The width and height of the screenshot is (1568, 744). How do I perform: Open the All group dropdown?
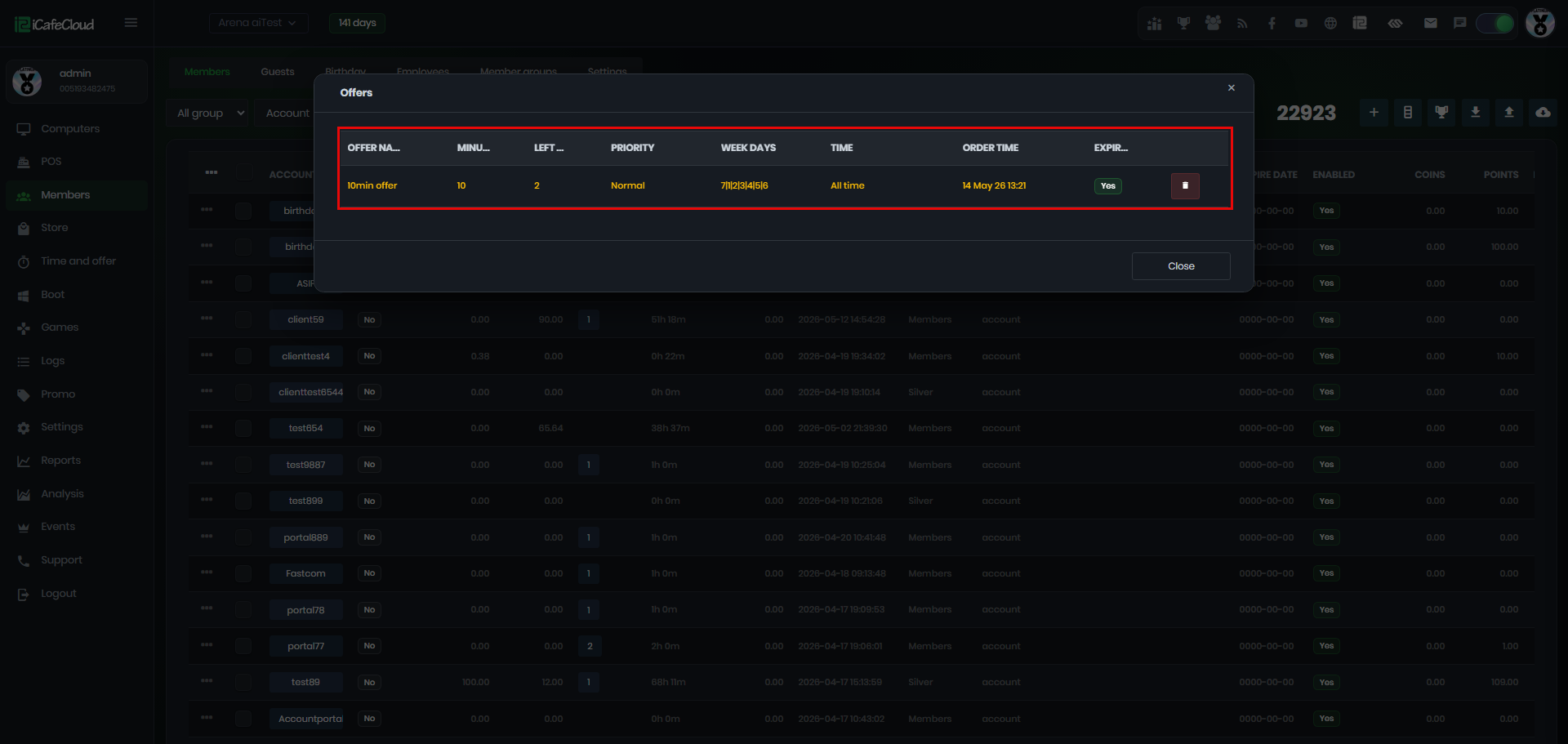[x=207, y=114]
